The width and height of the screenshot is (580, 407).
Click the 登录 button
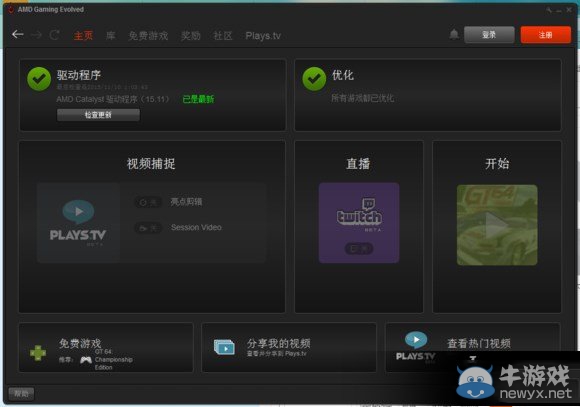tap(489, 35)
